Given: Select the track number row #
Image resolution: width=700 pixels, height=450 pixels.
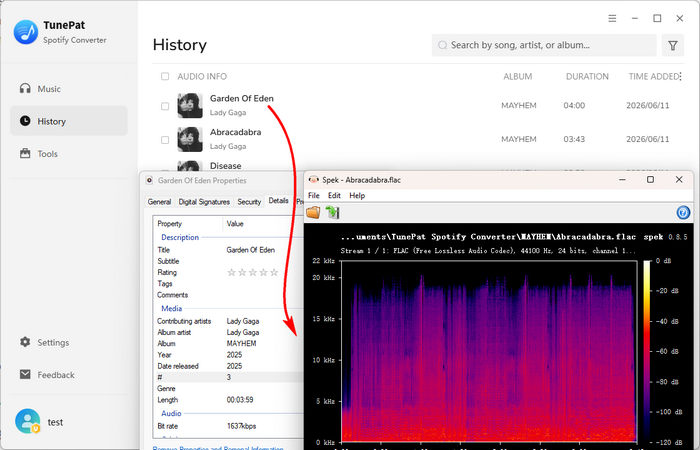Looking at the screenshot, I should (x=228, y=377).
